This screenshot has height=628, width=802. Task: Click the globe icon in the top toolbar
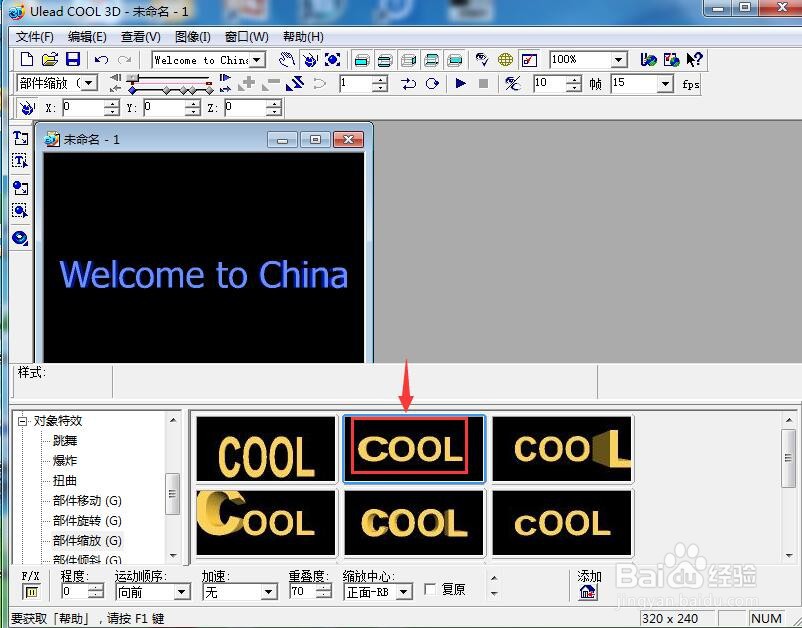(x=505, y=60)
